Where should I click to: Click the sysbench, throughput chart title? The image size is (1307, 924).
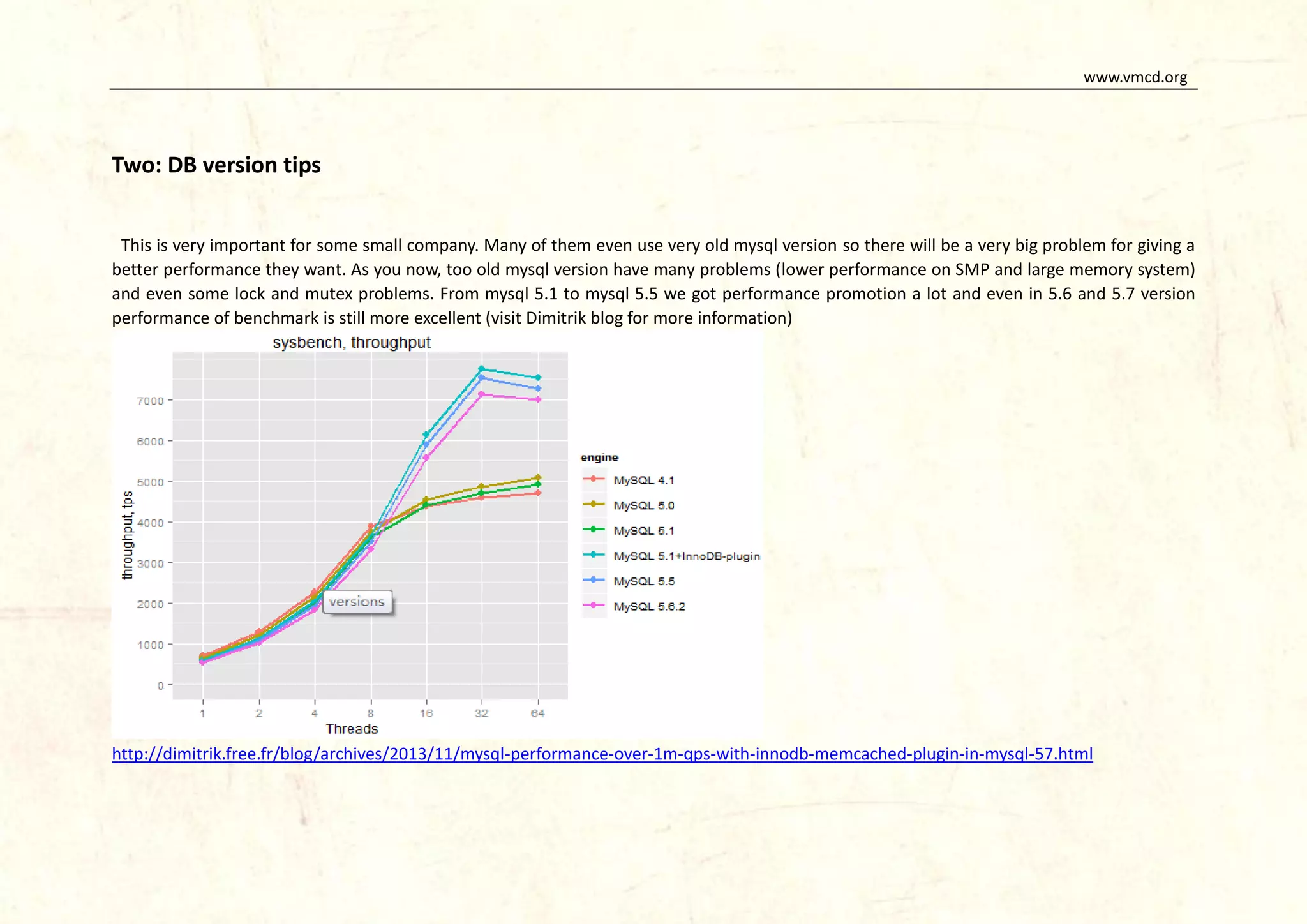(x=352, y=343)
